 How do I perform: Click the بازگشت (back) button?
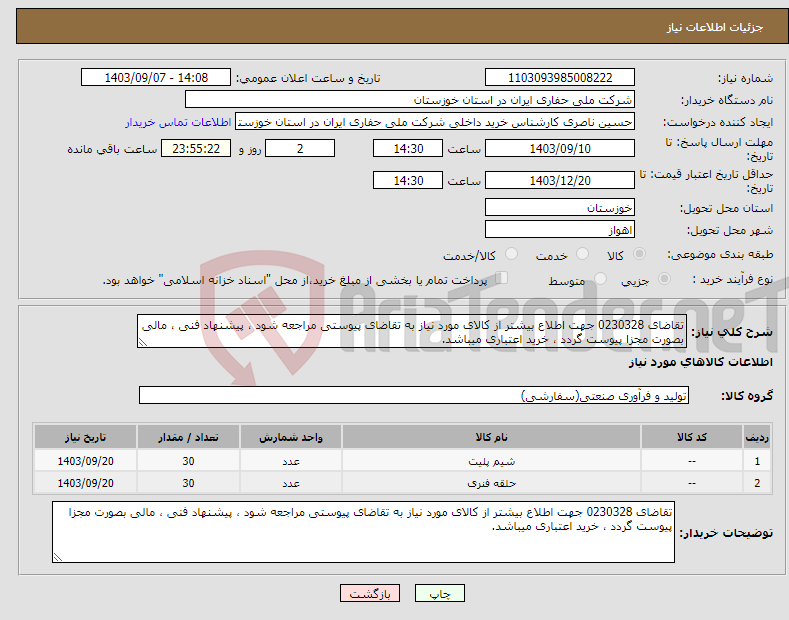coord(370,593)
